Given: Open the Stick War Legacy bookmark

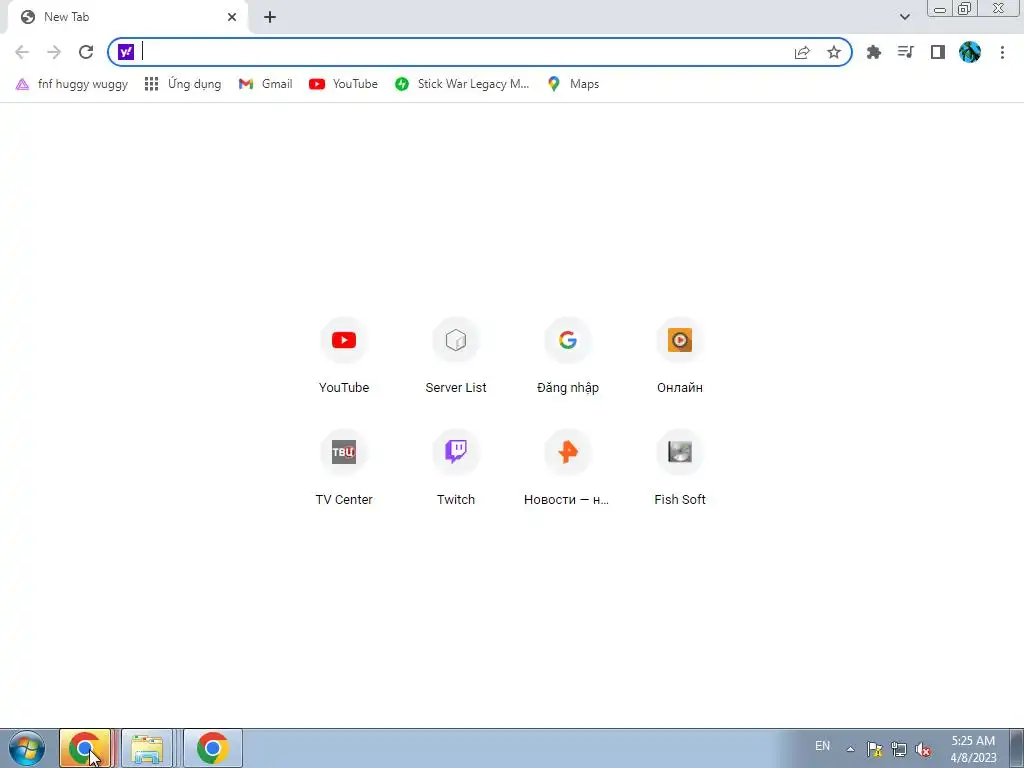Looking at the screenshot, I should [x=462, y=84].
